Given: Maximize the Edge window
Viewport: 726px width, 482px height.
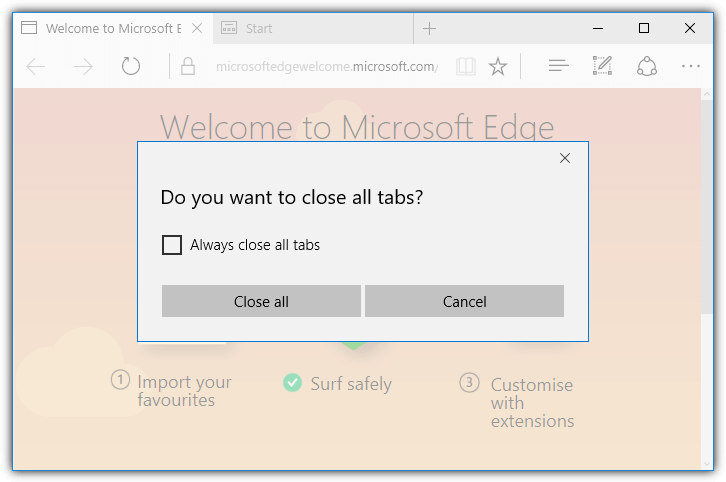Looking at the screenshot, I should tap(644, 28).
